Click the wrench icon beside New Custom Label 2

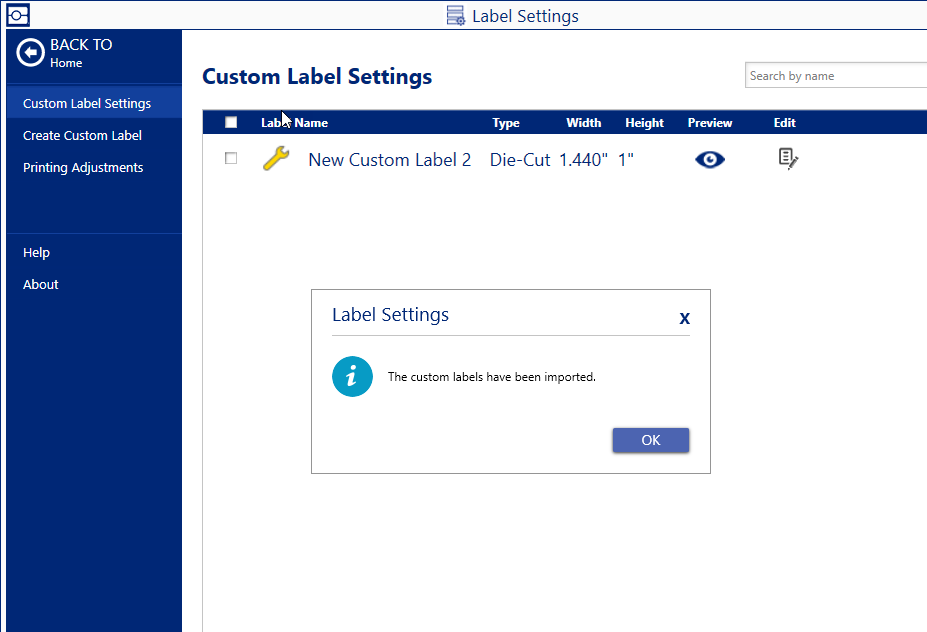click(276, 158)
